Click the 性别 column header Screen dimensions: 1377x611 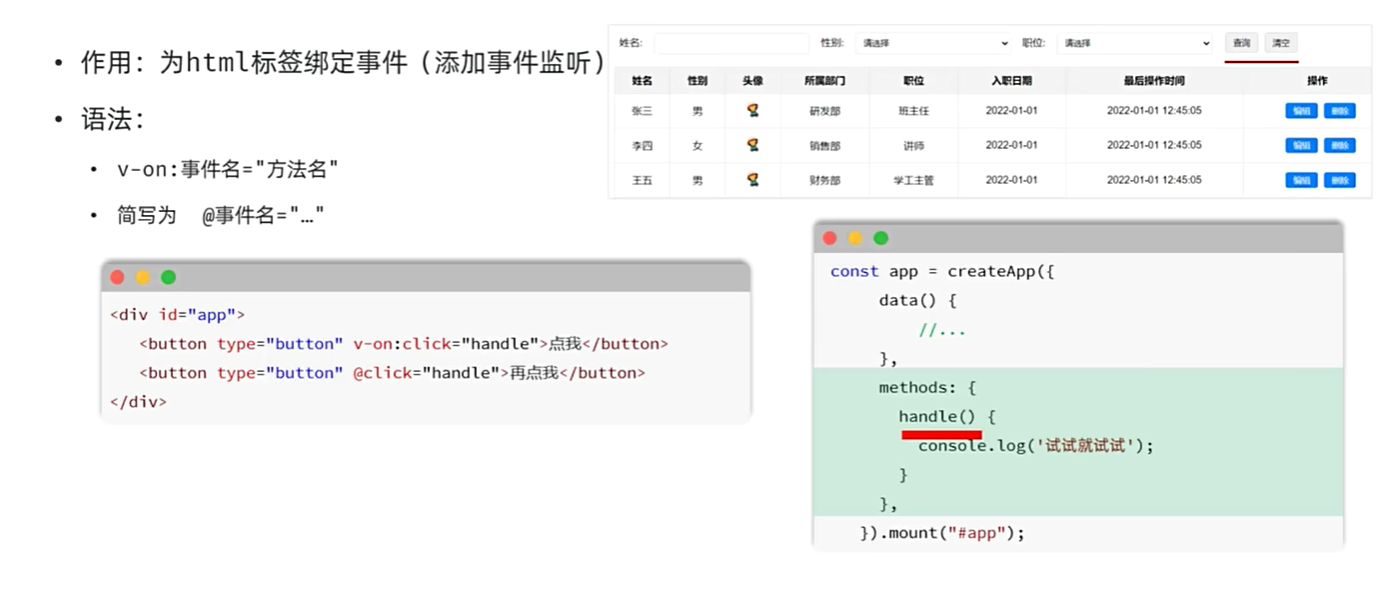697,81
